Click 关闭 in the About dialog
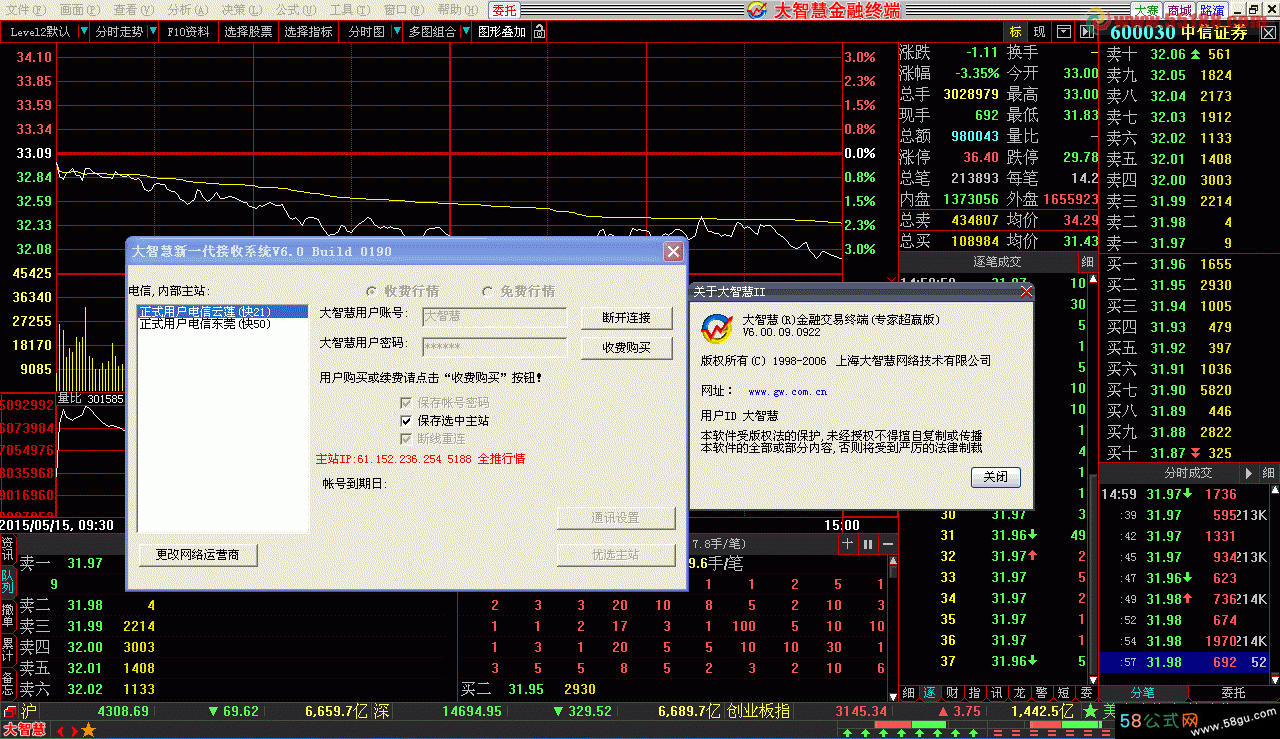The width and height of the screenshot is (1280, 739). pyautogui.click(x=995, y=477)
